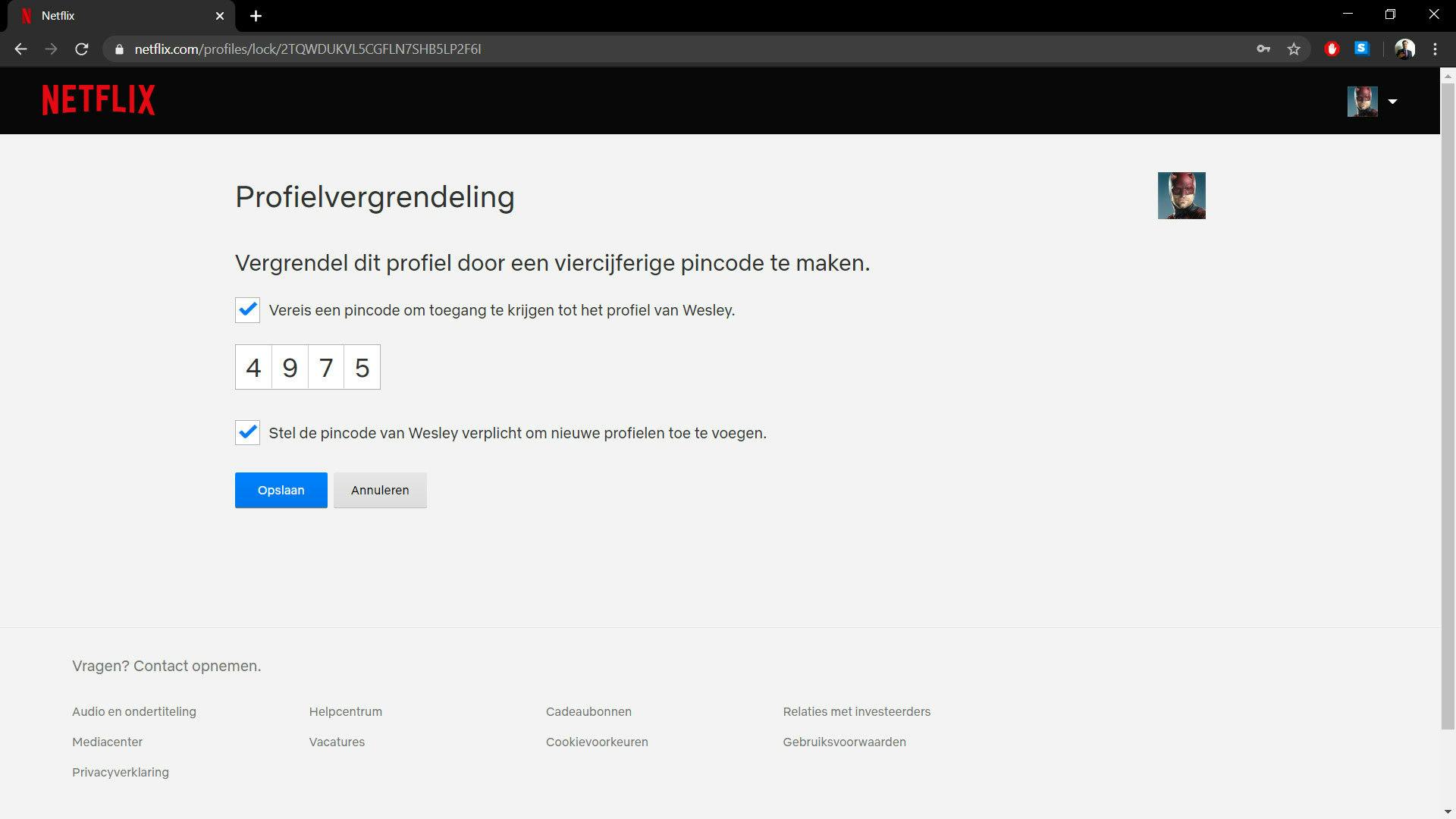Viewport: 1456px width, 819px height.
Task: Open the saved passwords key icon
Action: click(x=1263, y=49)
